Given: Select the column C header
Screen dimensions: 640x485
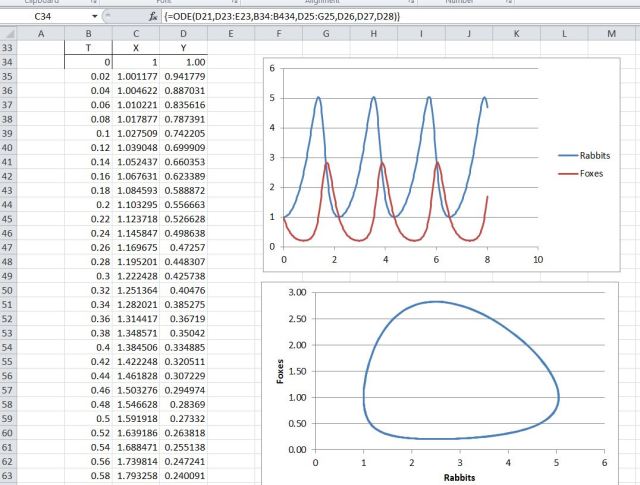Looking at the screenshot, I should pos(132,33).
